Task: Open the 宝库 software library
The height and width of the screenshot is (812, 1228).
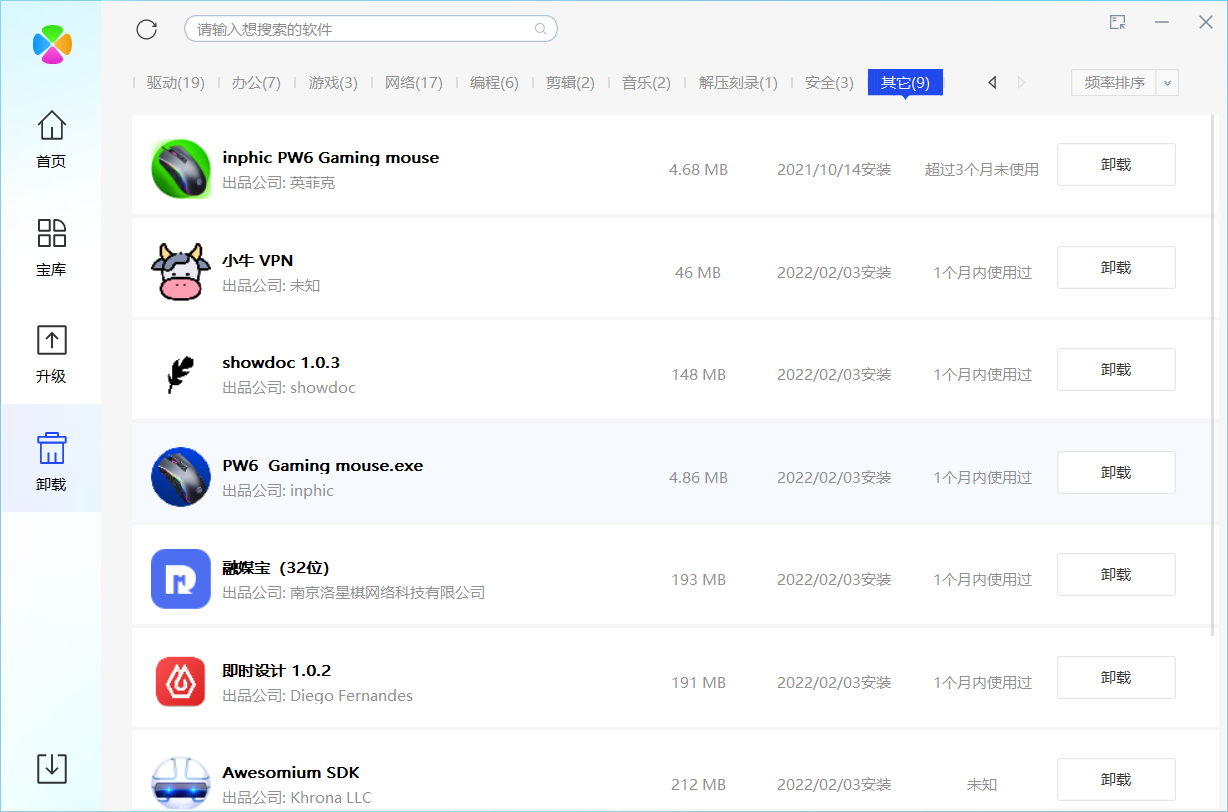Action: tap(51, 247)
